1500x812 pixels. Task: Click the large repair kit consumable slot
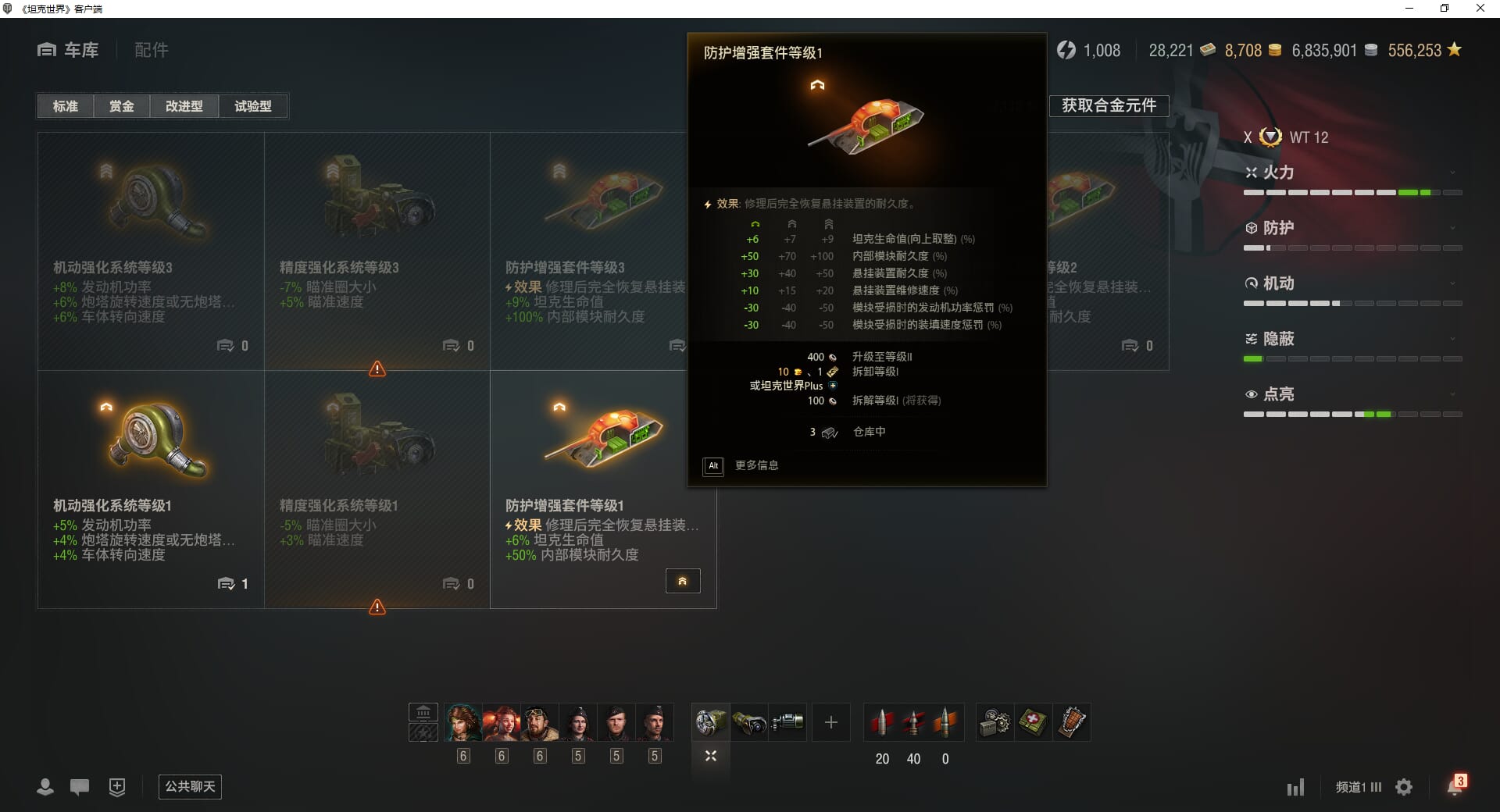point(995,722)
